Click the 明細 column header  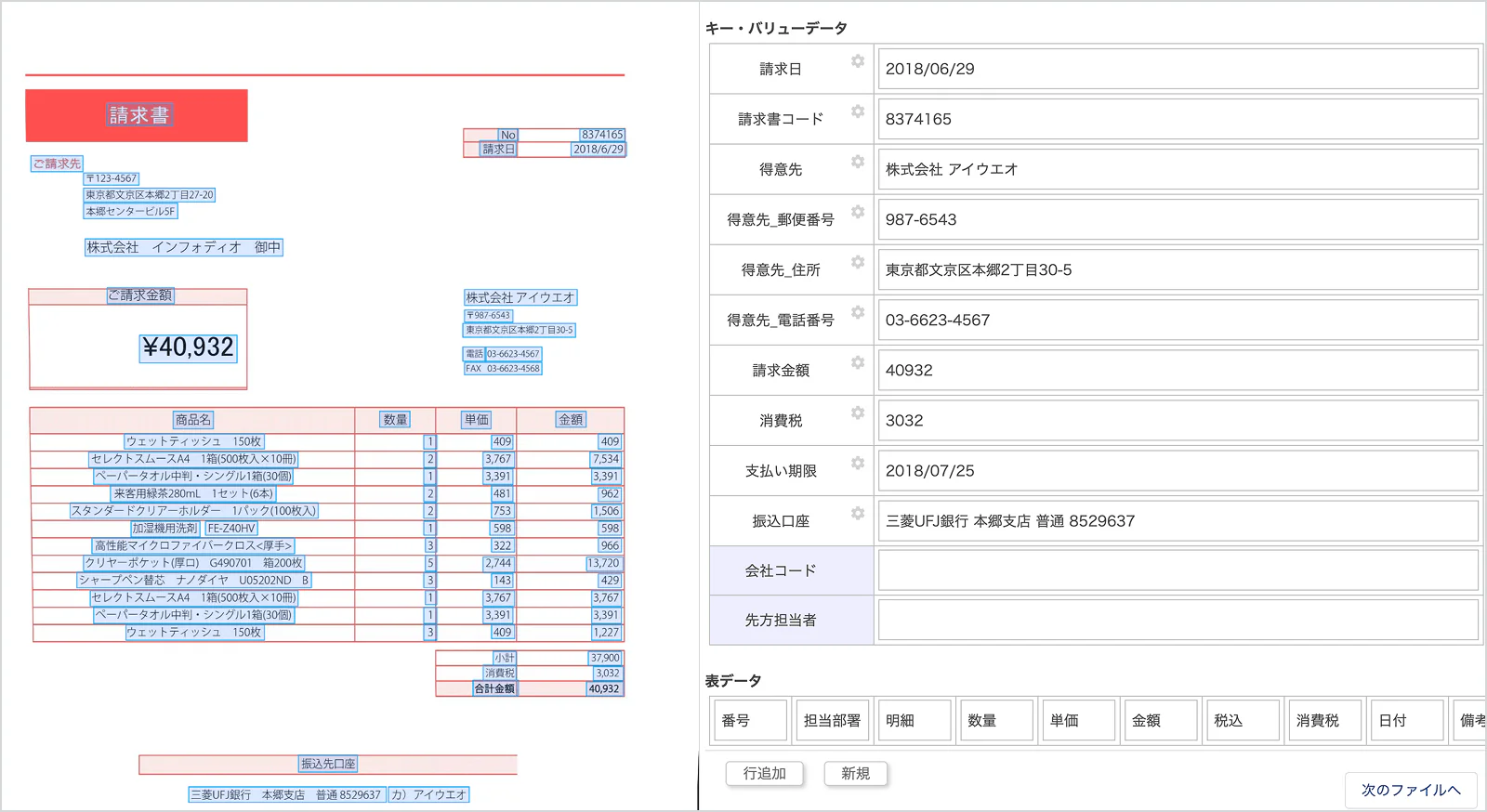[914, 720]
